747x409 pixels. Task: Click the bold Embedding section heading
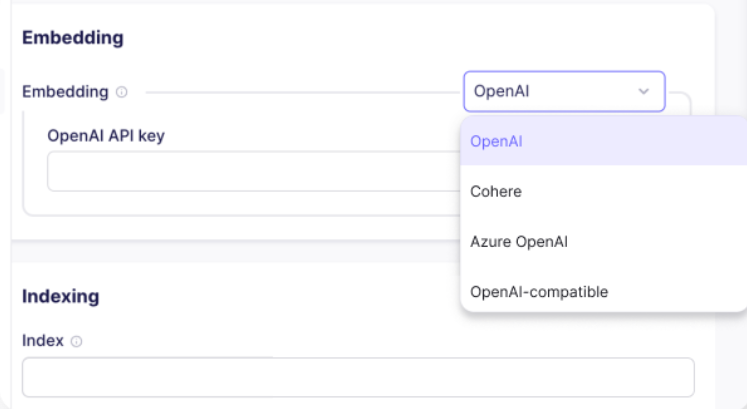click(72, 38)
